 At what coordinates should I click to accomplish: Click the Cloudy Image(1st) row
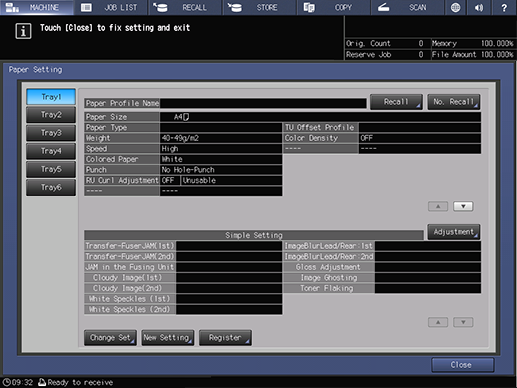coord(183,278)
